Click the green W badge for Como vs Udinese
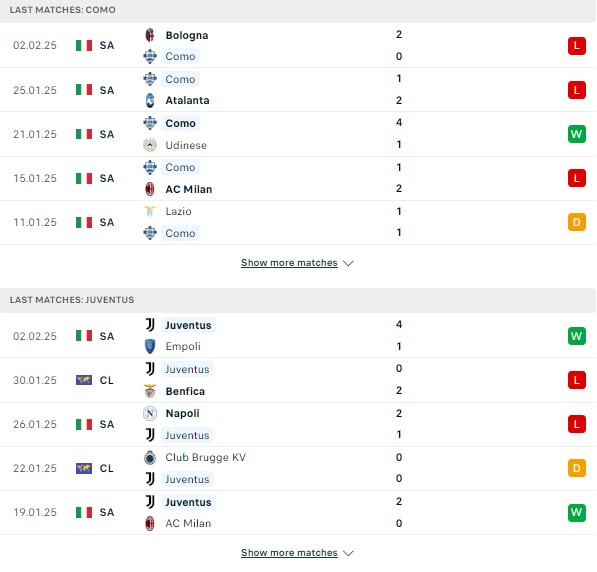Image resolution: width=597 pixels, height=572 pixels. [x=577, y=134]
